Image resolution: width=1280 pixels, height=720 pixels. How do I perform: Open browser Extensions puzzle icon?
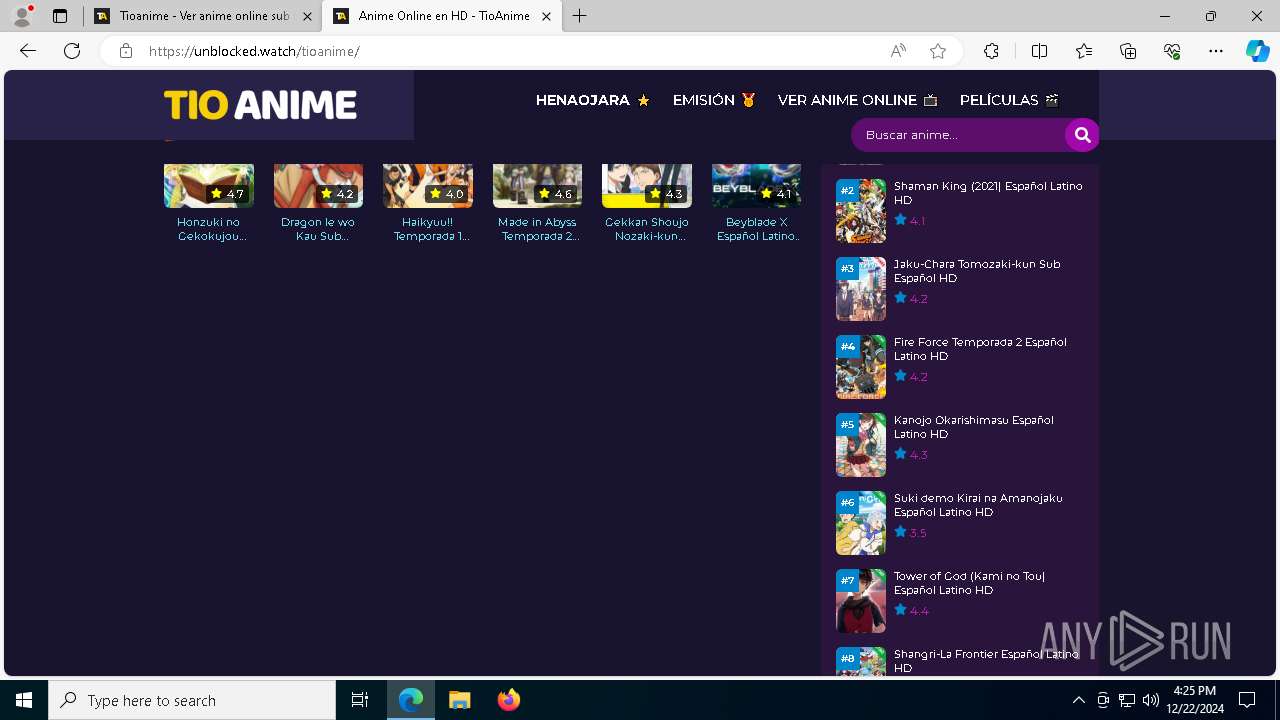pyautogui.click(x=991, y=51)
